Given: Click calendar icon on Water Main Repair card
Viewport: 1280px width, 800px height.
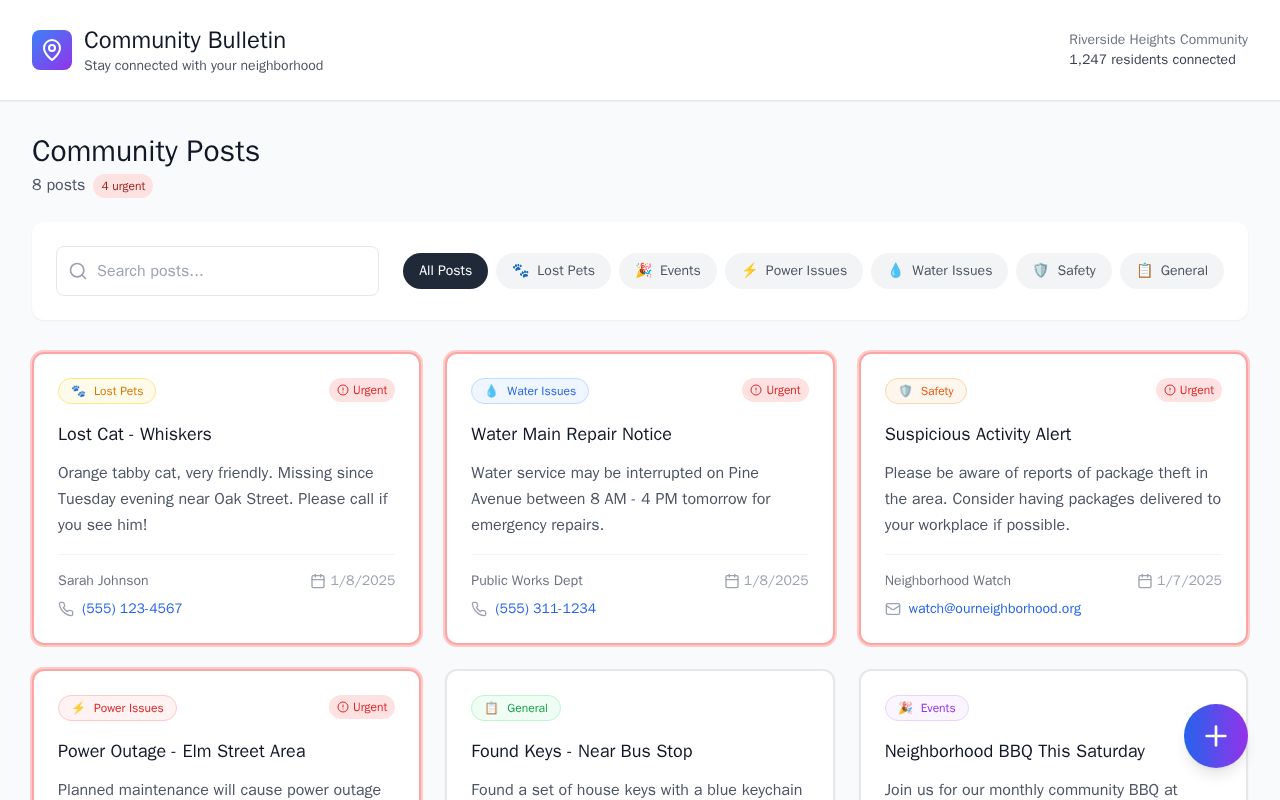Looking at the screenshot, I should click(731, 581).
